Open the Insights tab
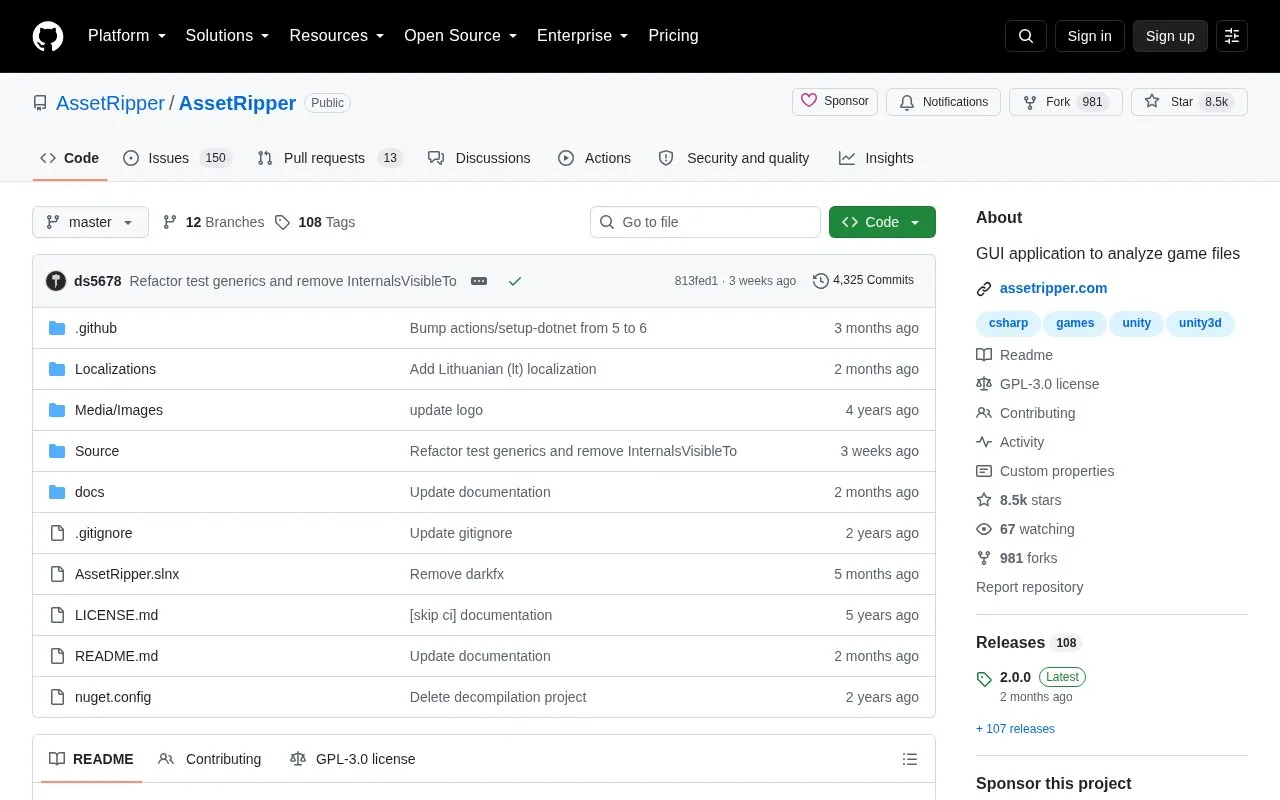1280x800 pixels. coord(876,158)
